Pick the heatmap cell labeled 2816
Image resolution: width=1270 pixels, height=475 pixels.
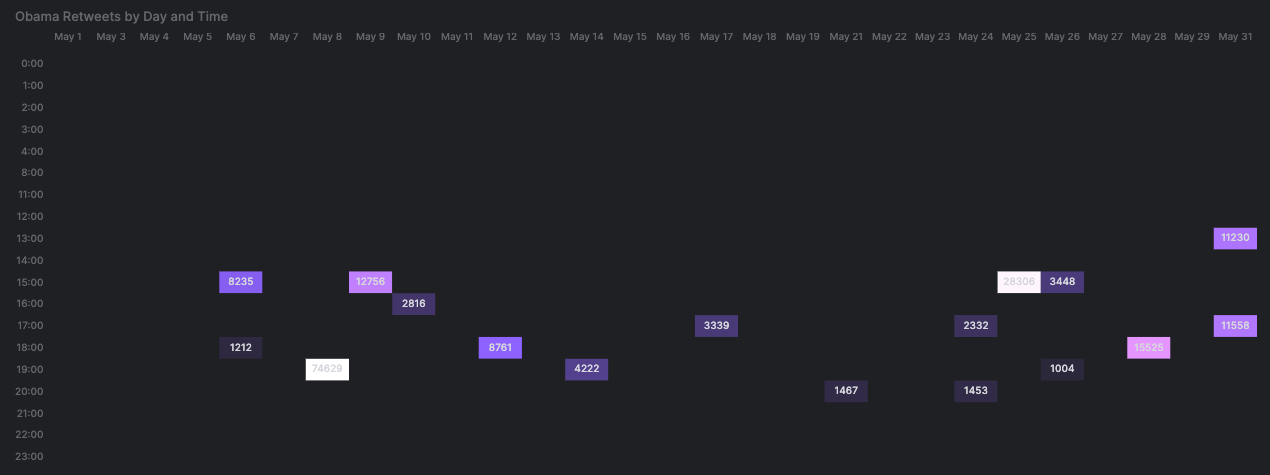click(413, 304)
